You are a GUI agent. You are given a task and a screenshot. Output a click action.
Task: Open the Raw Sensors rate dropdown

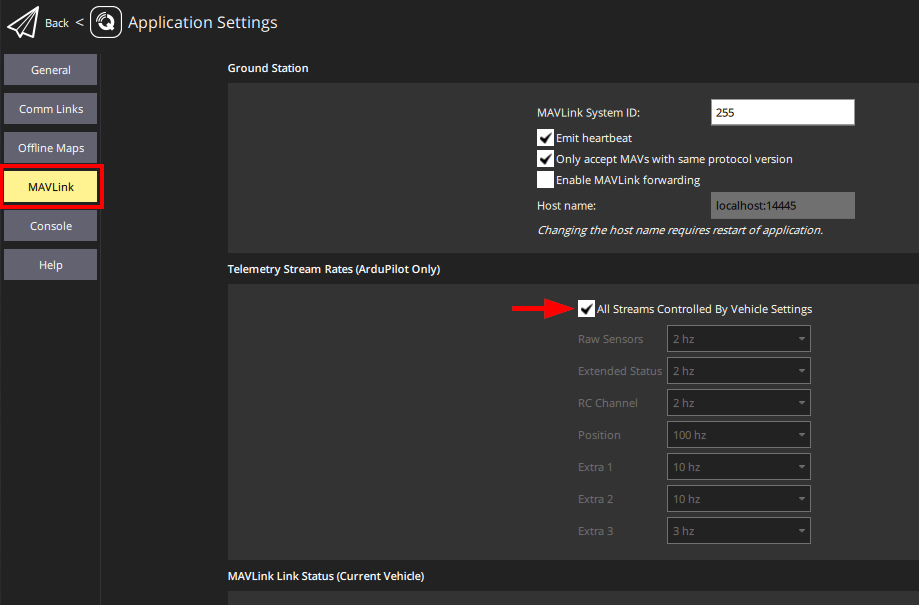[x=738, y=338]
